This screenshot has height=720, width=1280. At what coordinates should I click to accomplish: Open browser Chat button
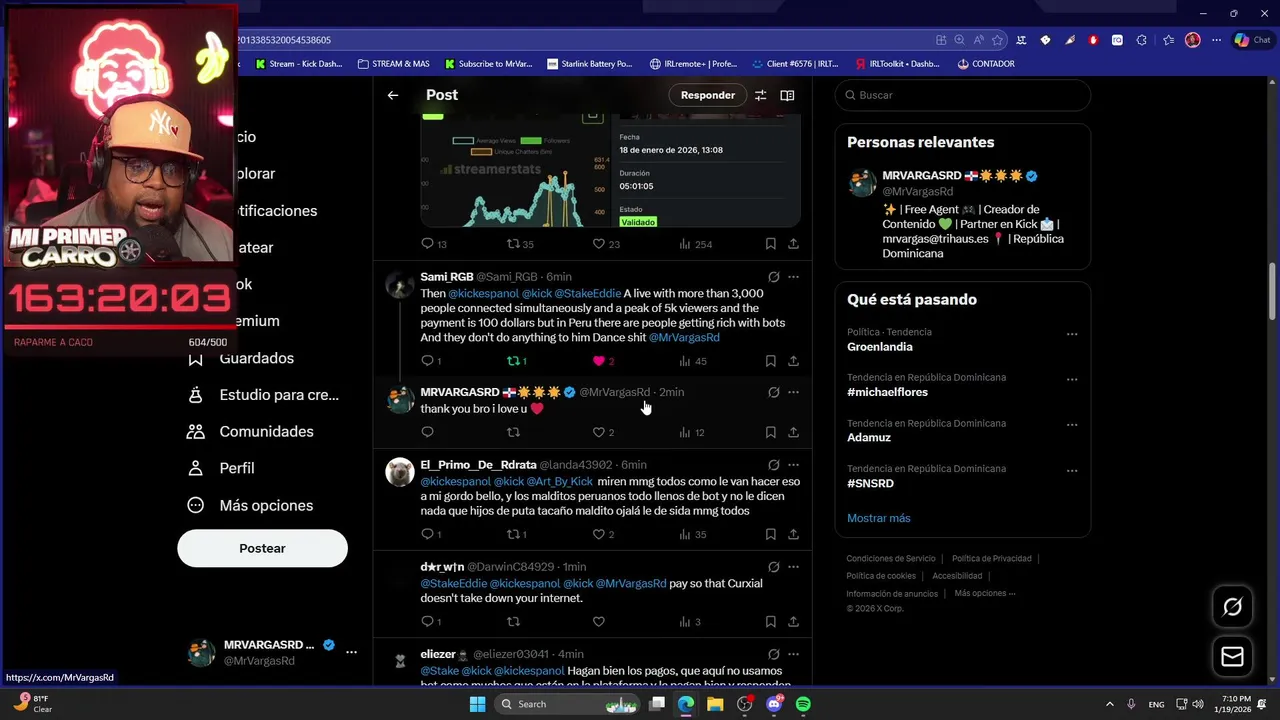click(1252, 40)
